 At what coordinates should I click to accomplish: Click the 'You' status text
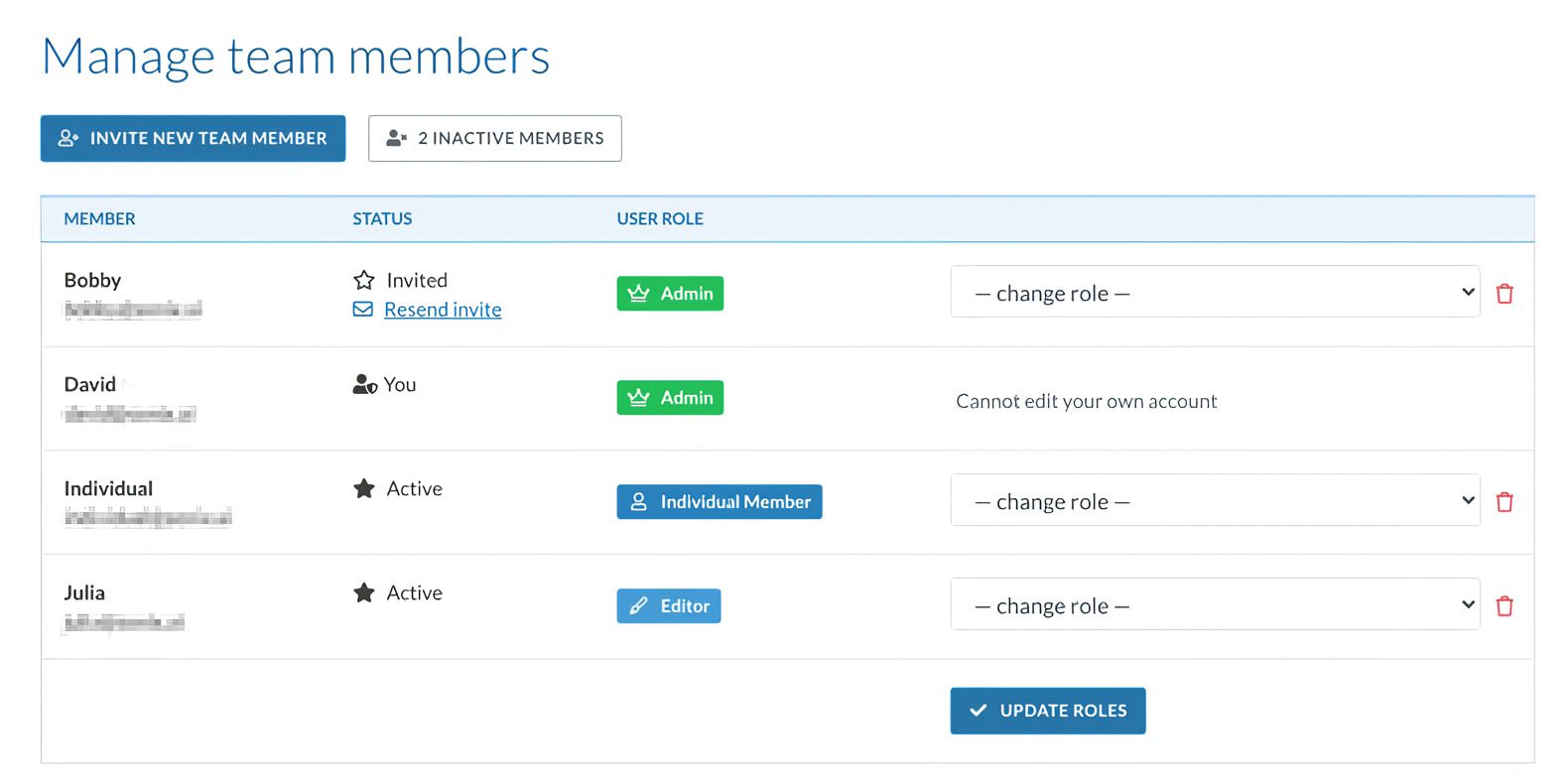(x=400, y=384)
